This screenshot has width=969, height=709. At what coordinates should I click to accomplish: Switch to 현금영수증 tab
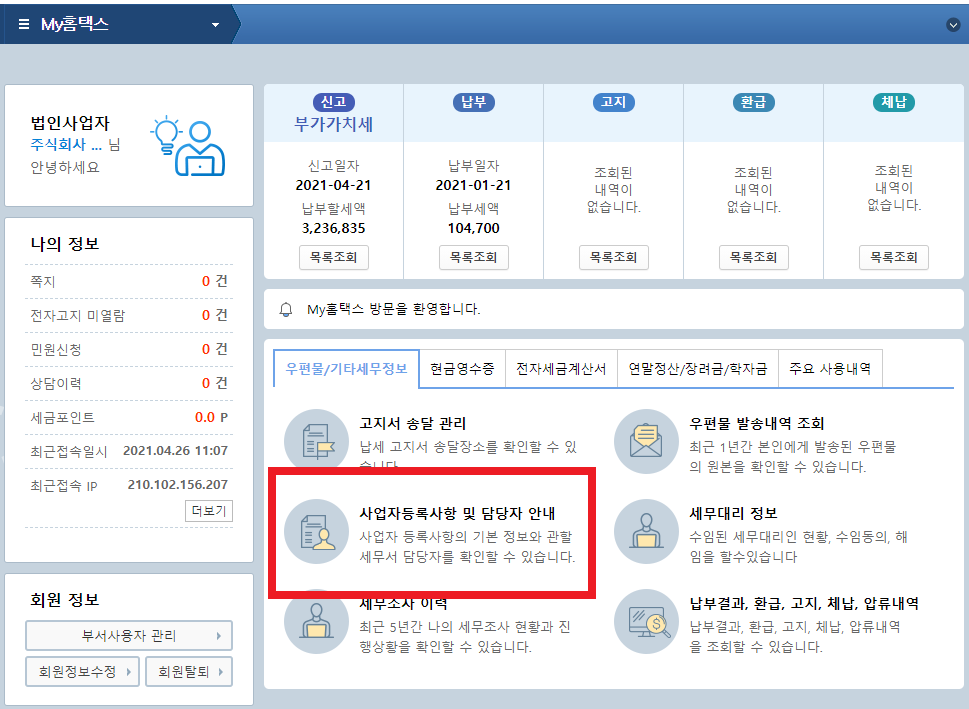click(x=462, y=369)
